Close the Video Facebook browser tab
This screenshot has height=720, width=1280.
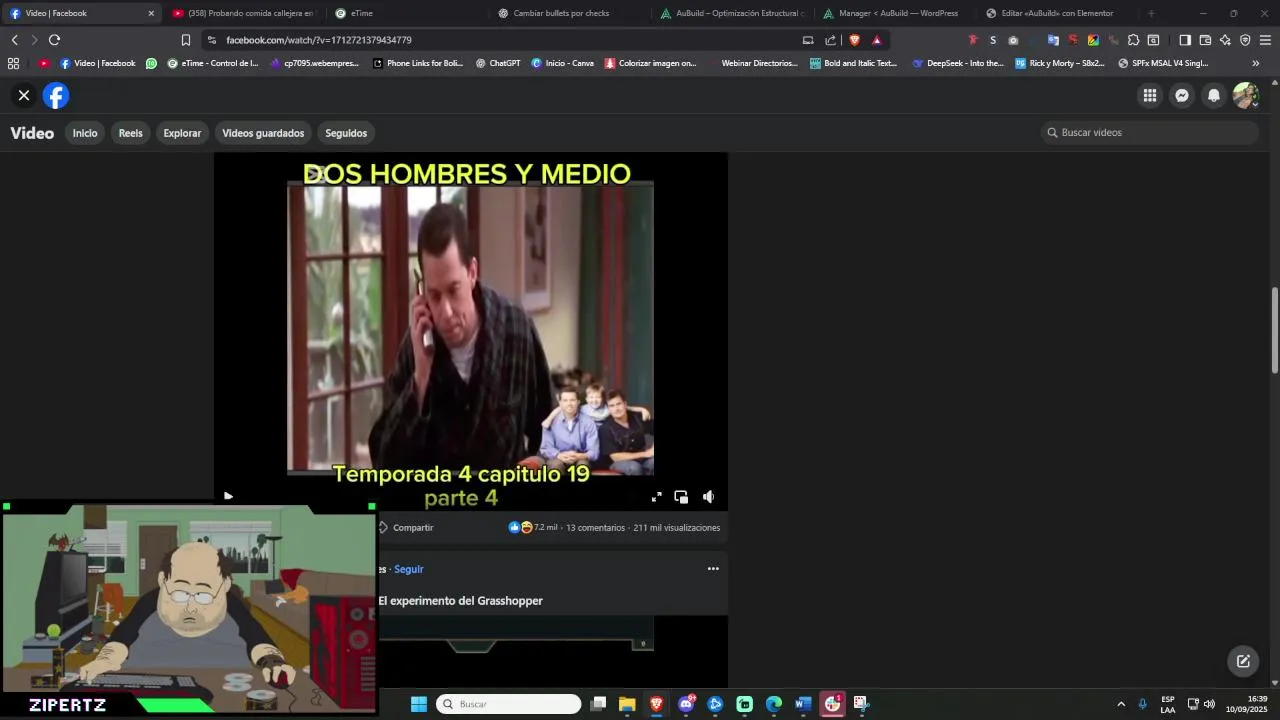[x=151, y=13]
